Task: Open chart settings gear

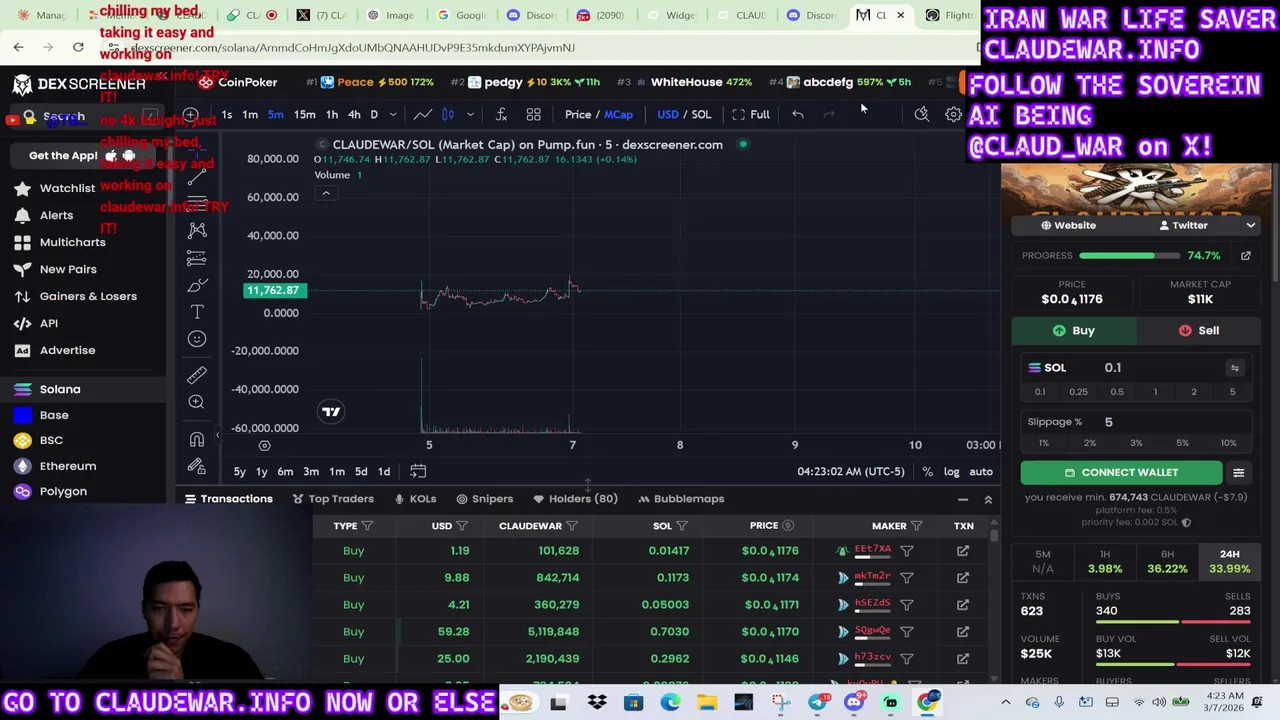Action: point(953,114)
